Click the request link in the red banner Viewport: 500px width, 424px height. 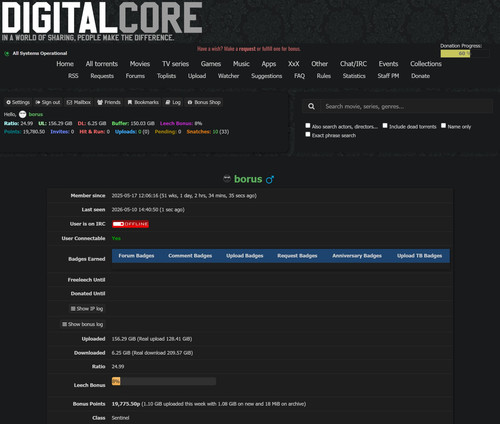(x=247, y=49)
